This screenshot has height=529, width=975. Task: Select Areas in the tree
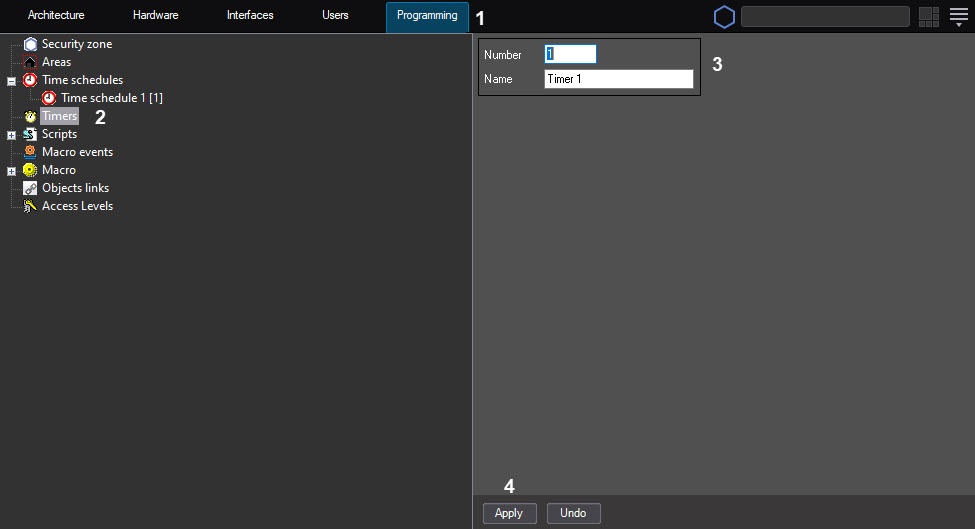(57, 62)
